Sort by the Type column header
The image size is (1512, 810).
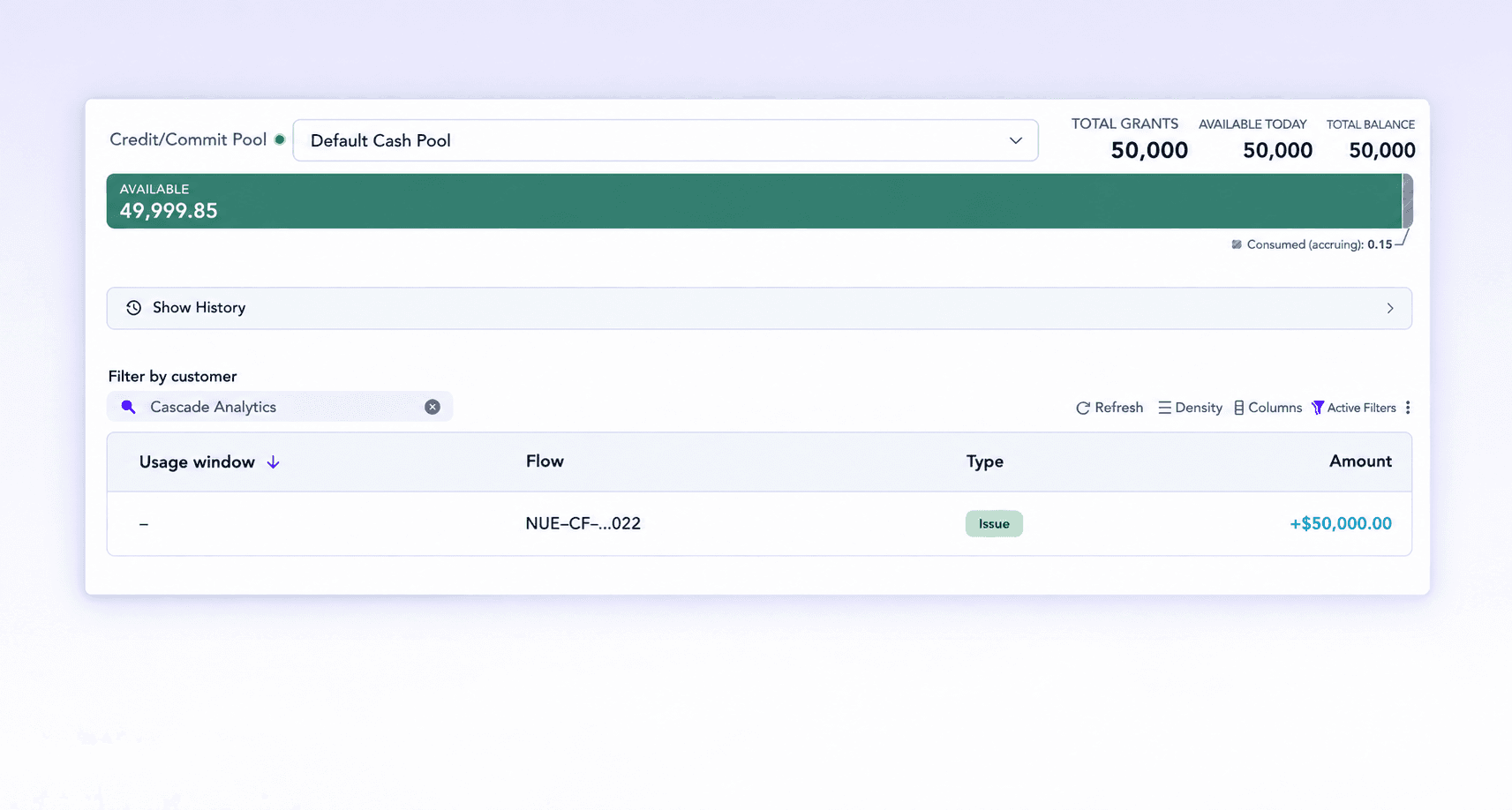(x=985, y=461)
